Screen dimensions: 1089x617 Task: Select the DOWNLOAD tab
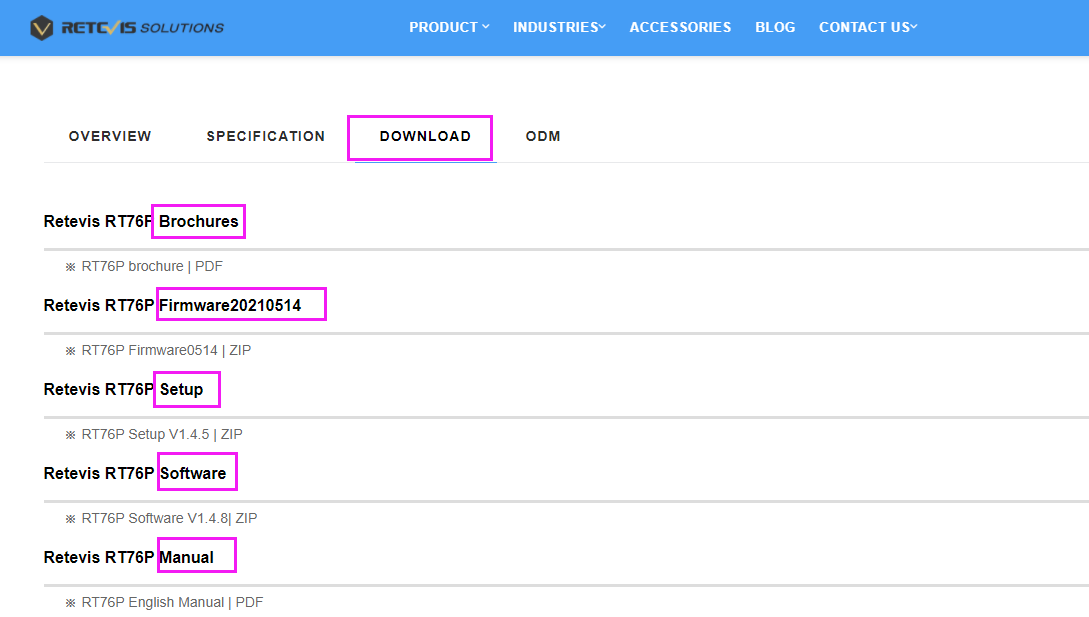425,136
